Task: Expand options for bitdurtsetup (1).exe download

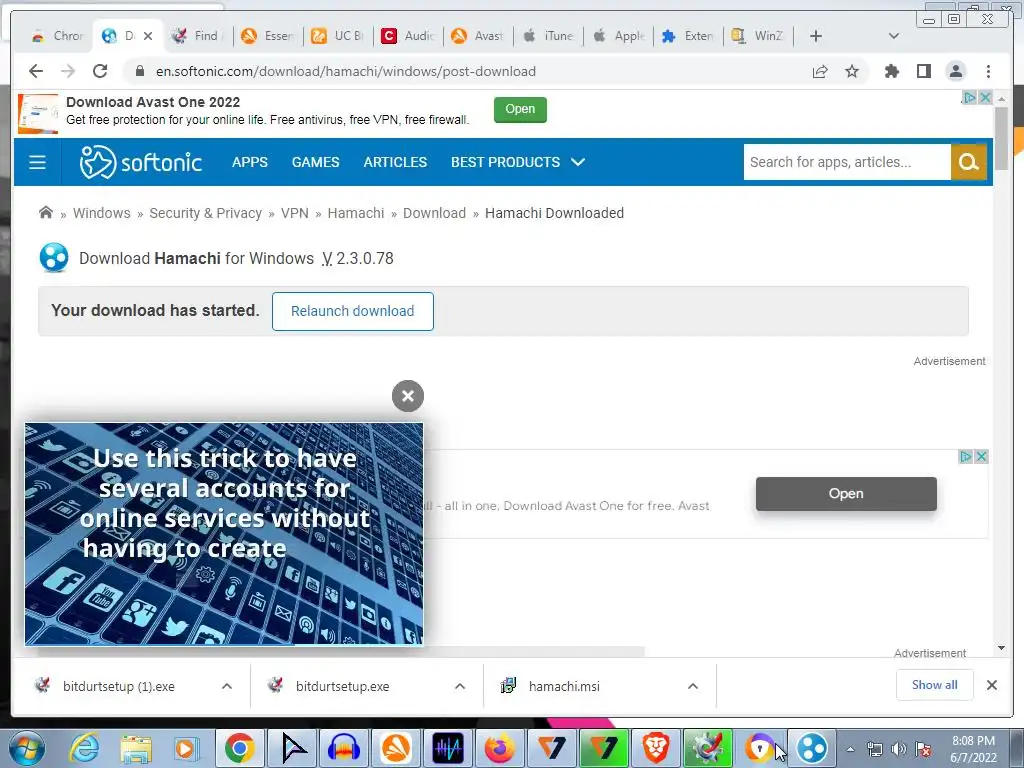Action: click(x=227, y=686)
